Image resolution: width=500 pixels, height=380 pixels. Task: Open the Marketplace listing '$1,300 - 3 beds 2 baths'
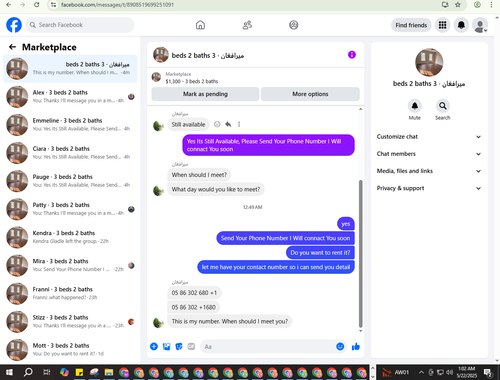[x=192, y=81]
